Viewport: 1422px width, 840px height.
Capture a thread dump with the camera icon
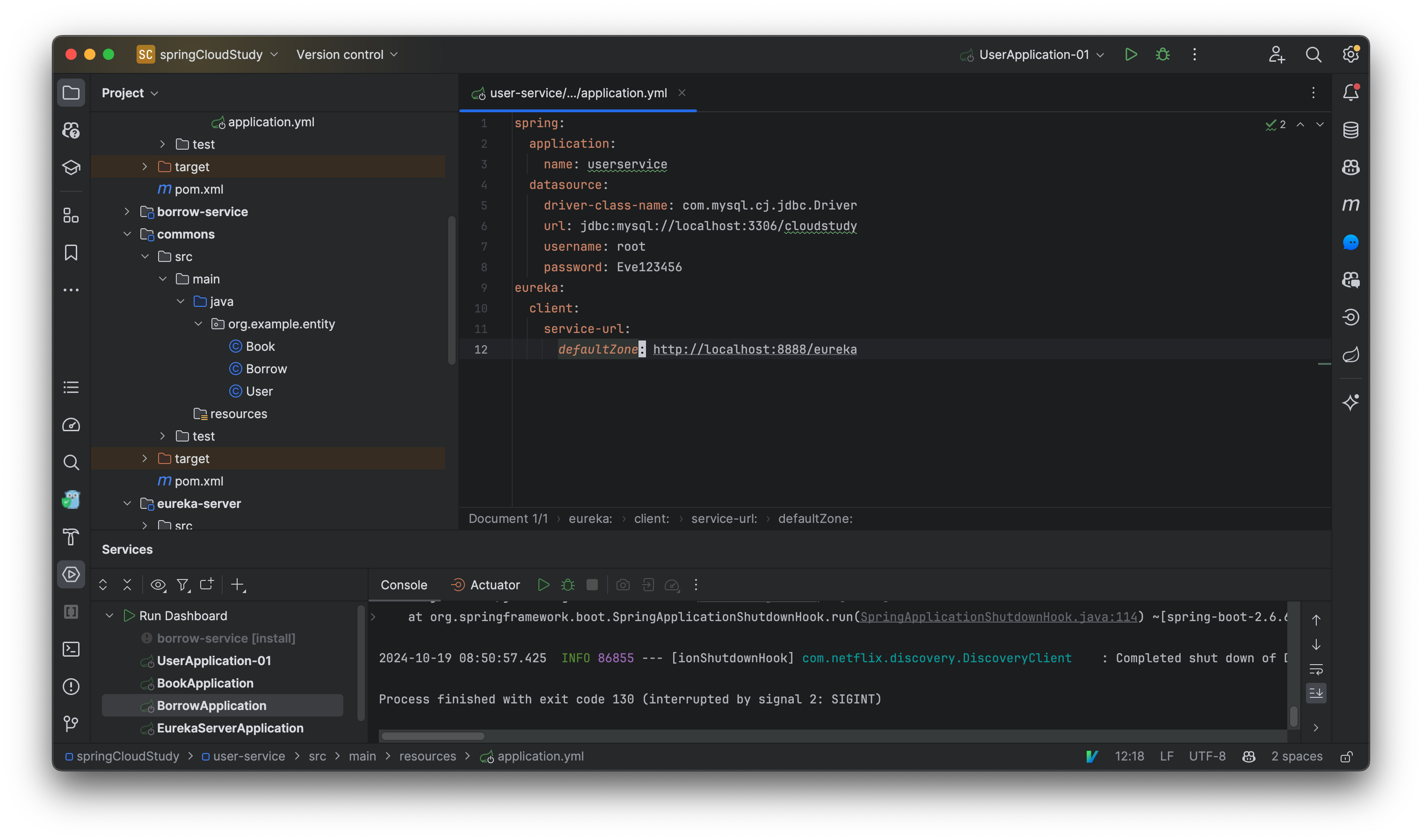[623, 585]
